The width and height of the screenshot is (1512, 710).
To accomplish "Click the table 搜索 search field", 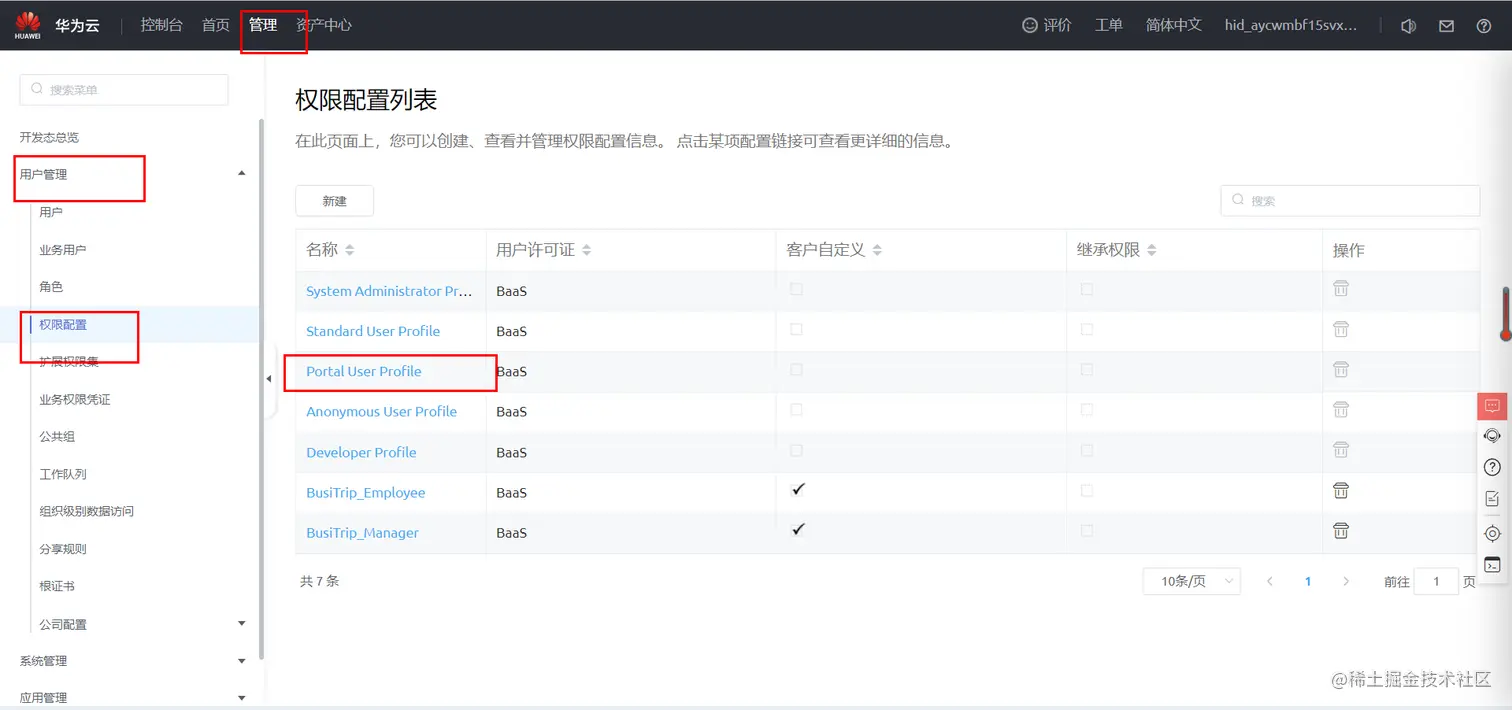I will point(1350,200).
